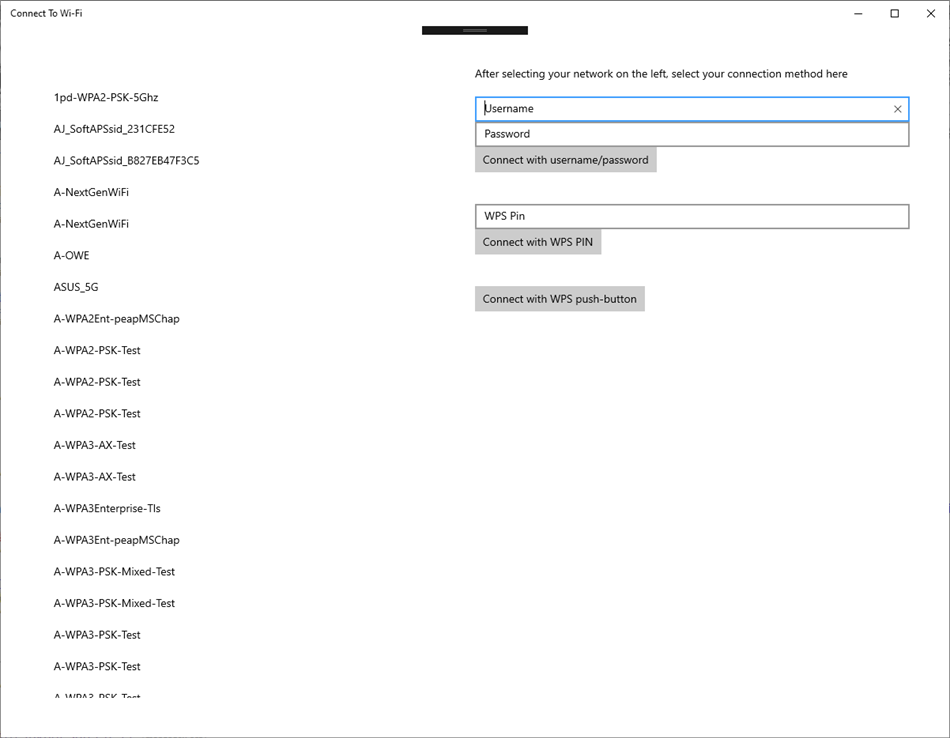Click the Connect with WPS PIN button

(538, 241)
